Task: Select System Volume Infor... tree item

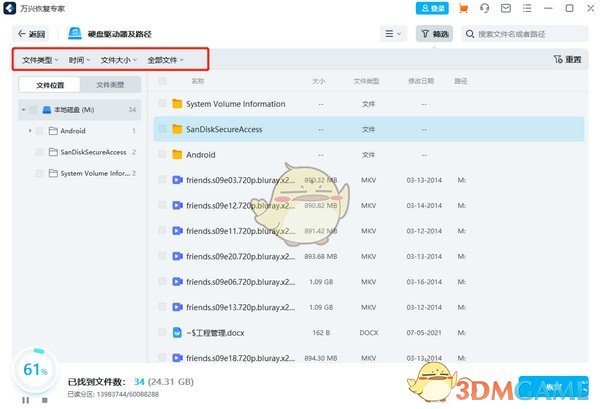Action: click(95, 173)
